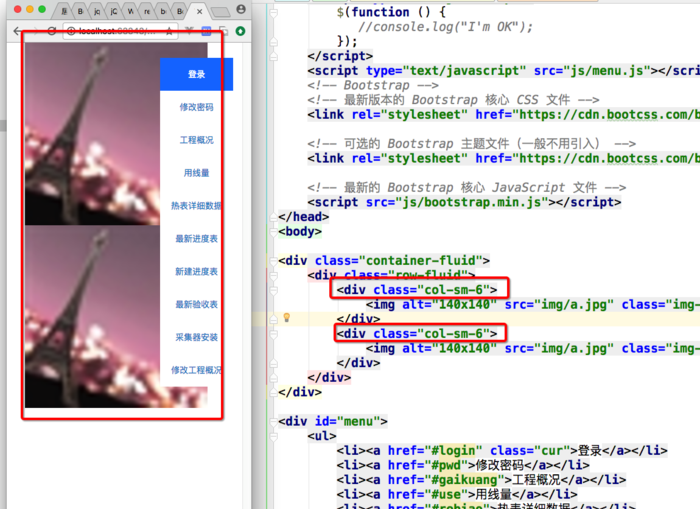Collapse the div id="menu" fold marker
Screen dimensions: 700x509
(273, 421)
